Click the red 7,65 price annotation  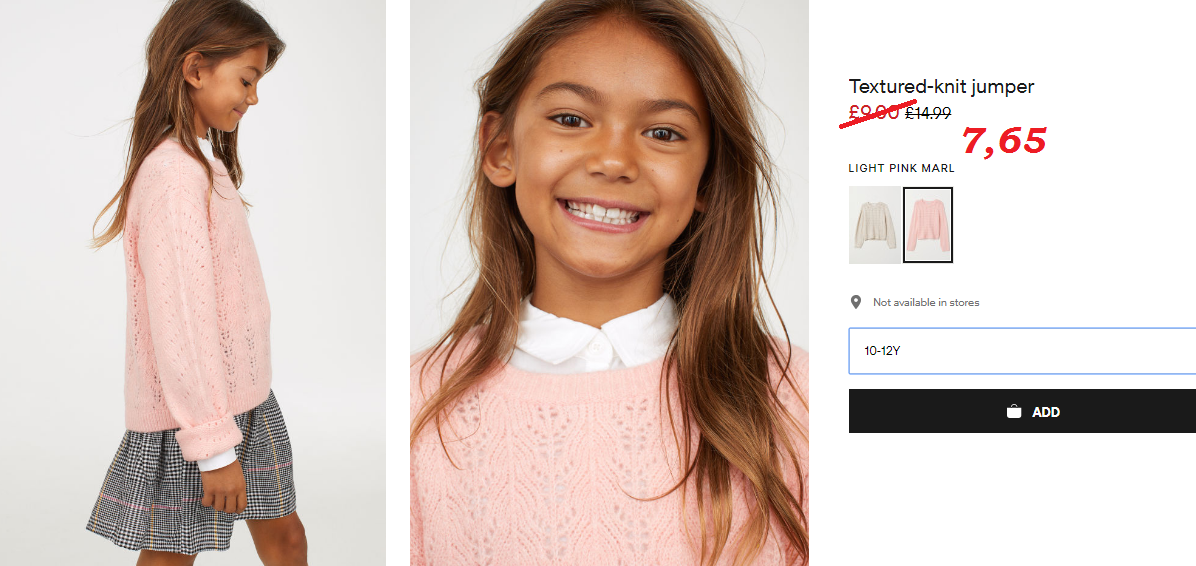click(x=1004, y=141)
